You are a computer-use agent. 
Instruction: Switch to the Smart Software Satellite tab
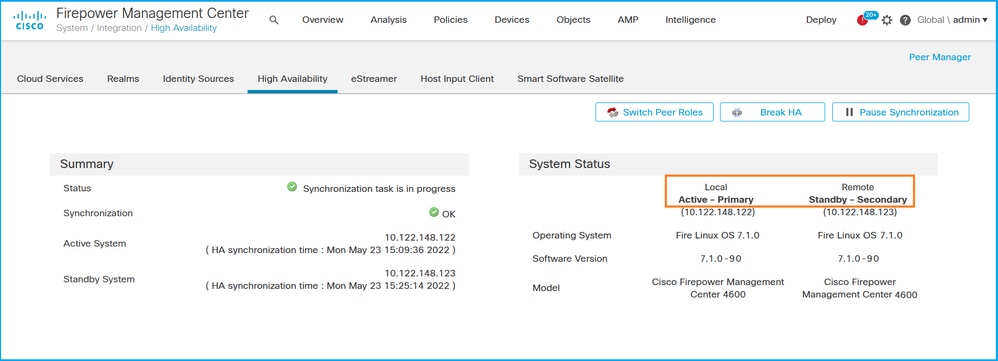(570, 79)
